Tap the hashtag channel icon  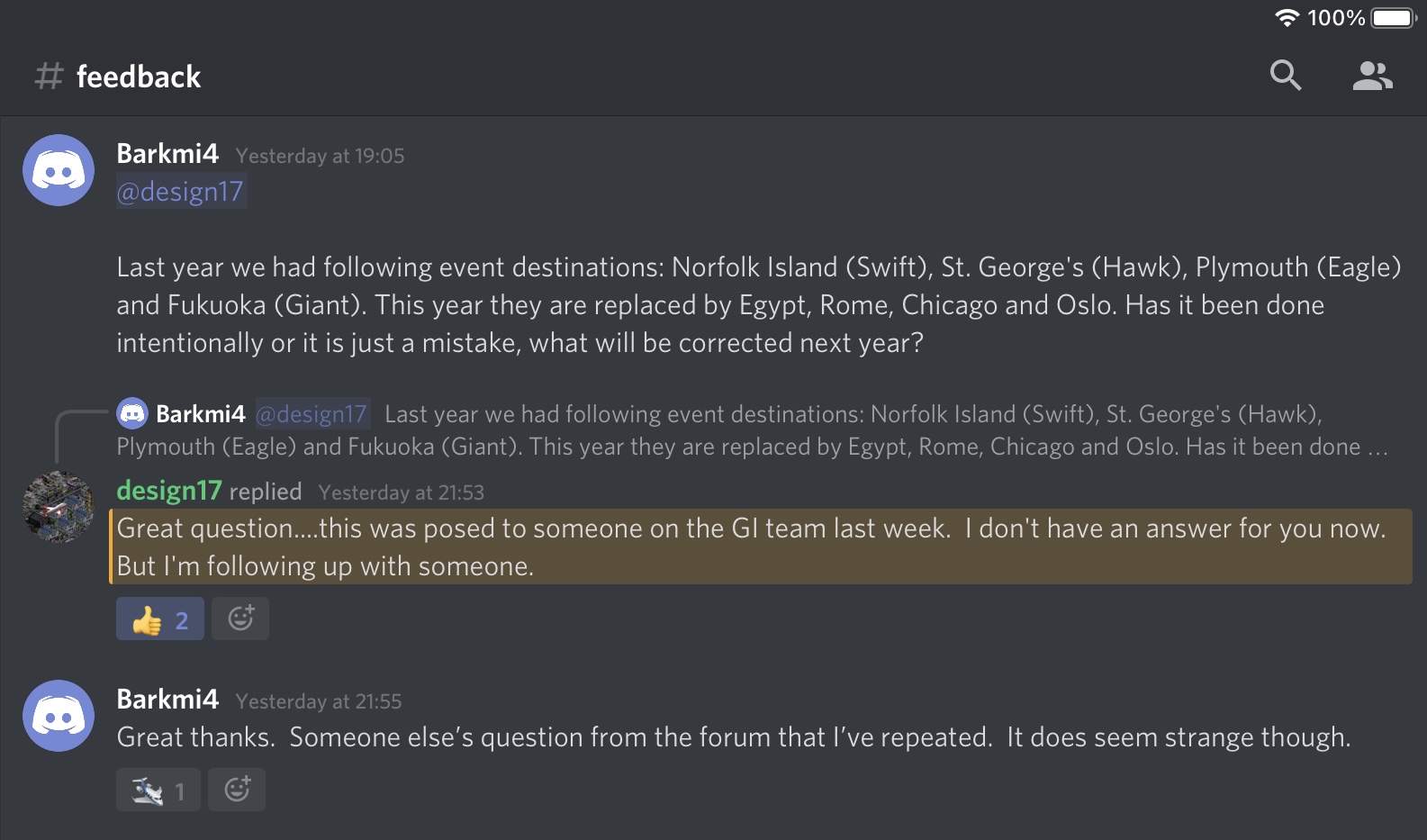[x=50, y=77]
